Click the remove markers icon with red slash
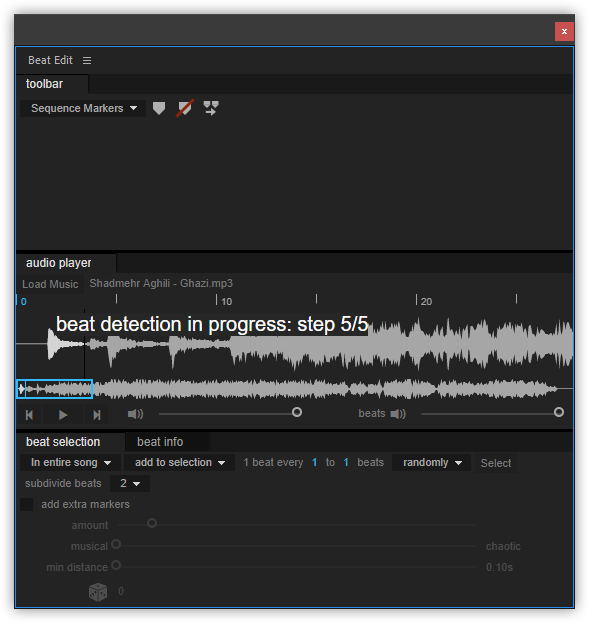This screenshot has height=623, width=589. pyautogui.click(x=185, y=108)
